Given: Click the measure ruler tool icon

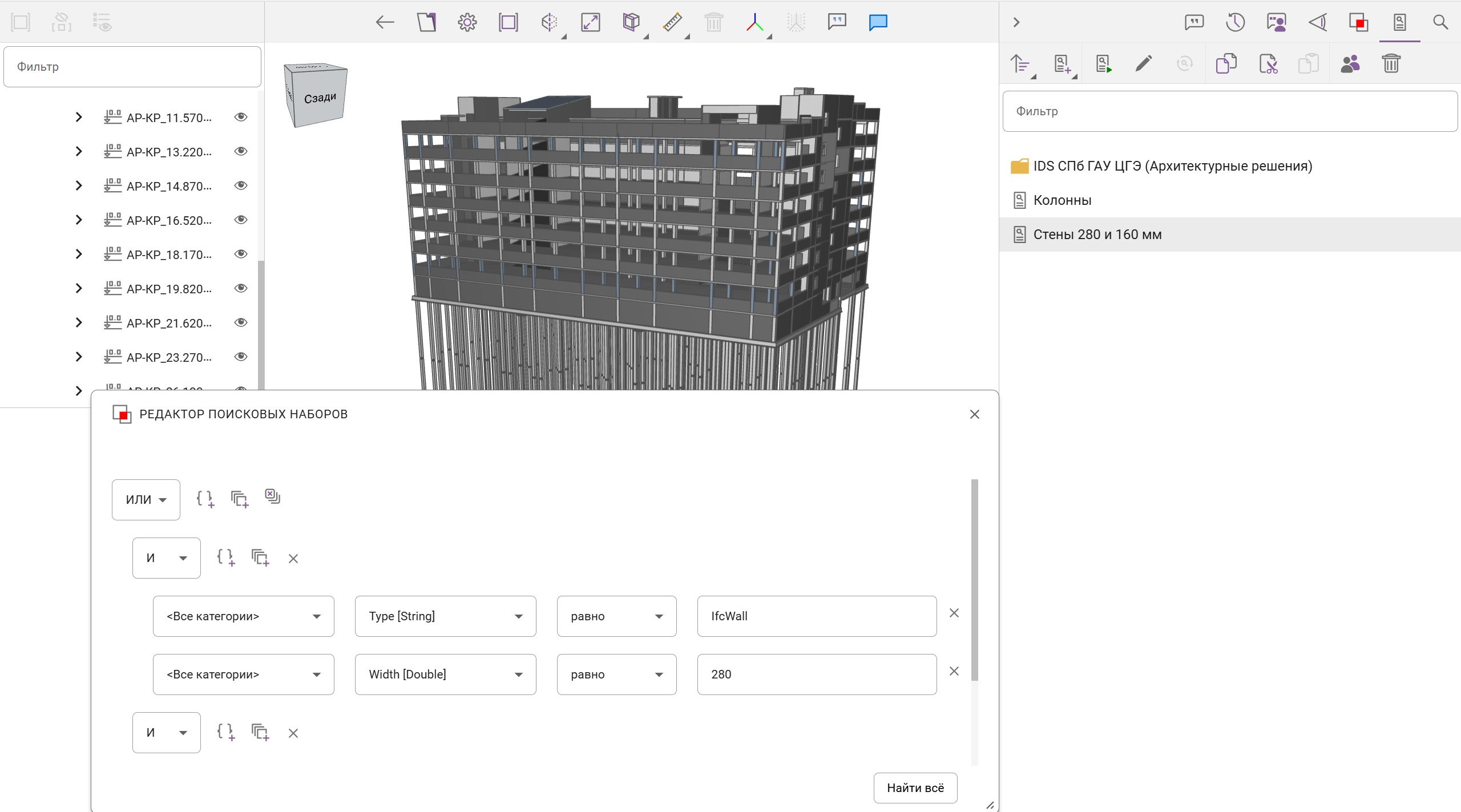Looking at the screenshot, I should tap(672, 23).
